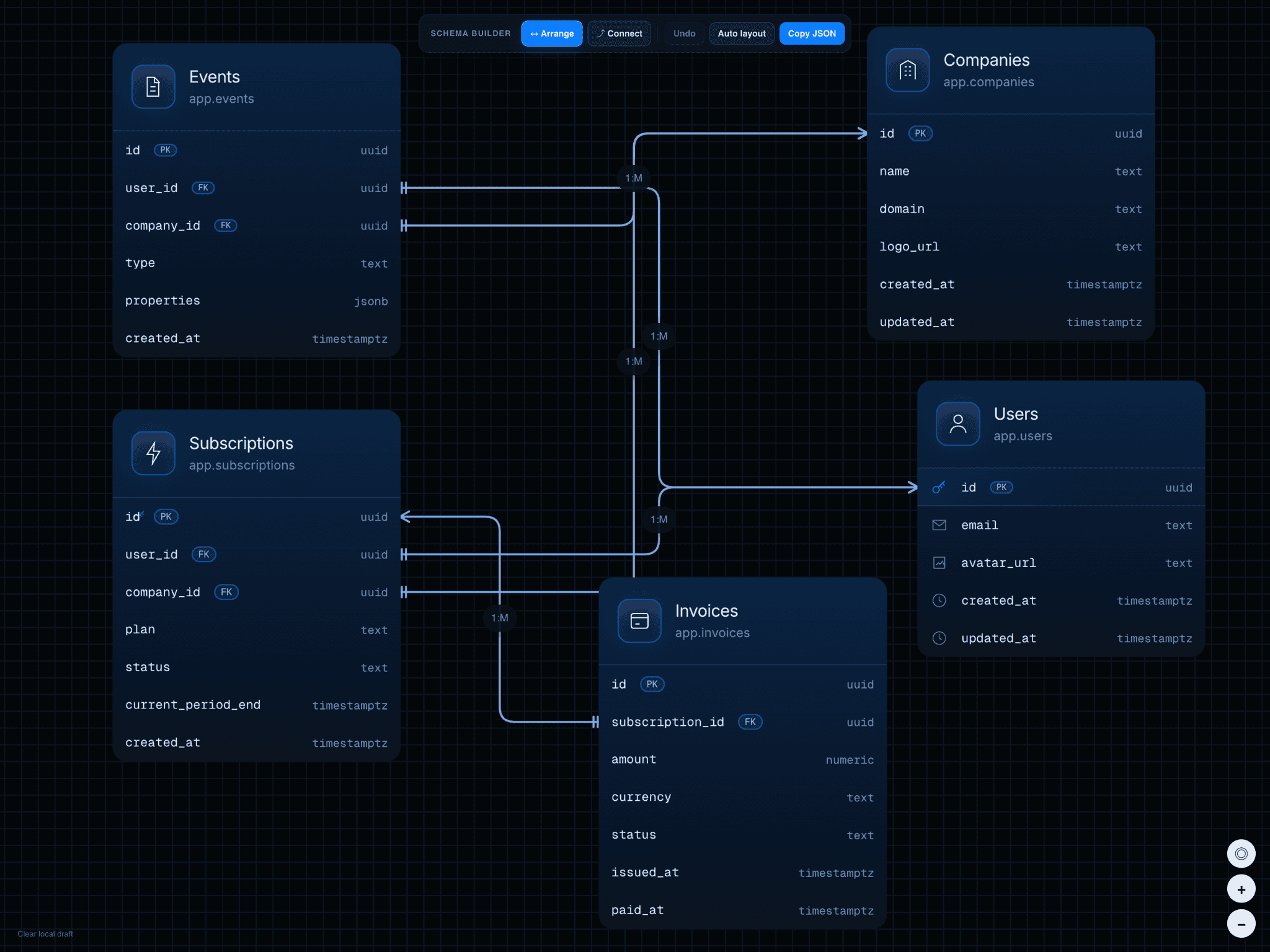Click the 'app.invoices' schema label
Image resolution: width=1270 pixels, height=952 pixels.
(x=712, y=633)
